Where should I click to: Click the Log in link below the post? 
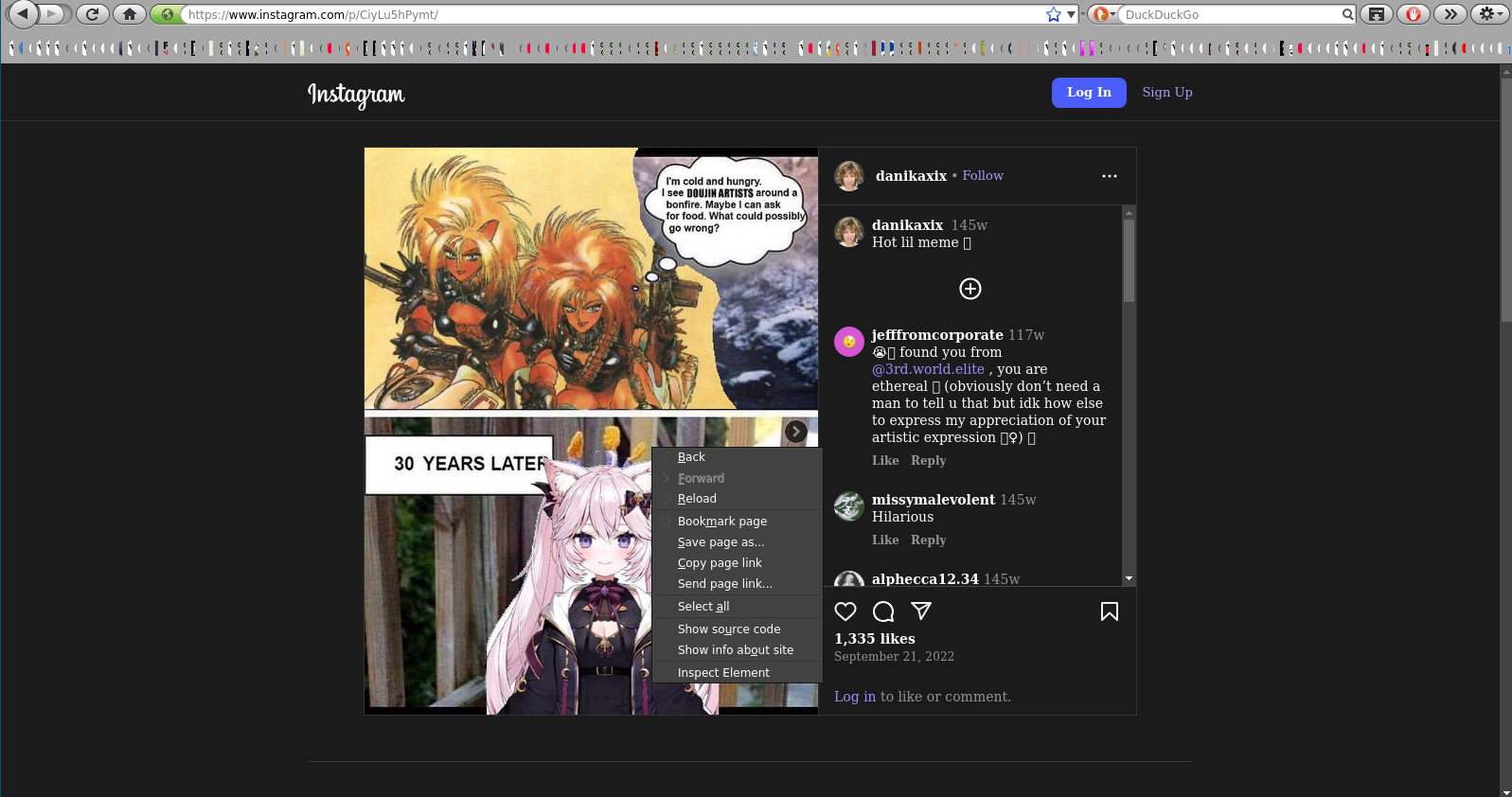click(855, 697)
